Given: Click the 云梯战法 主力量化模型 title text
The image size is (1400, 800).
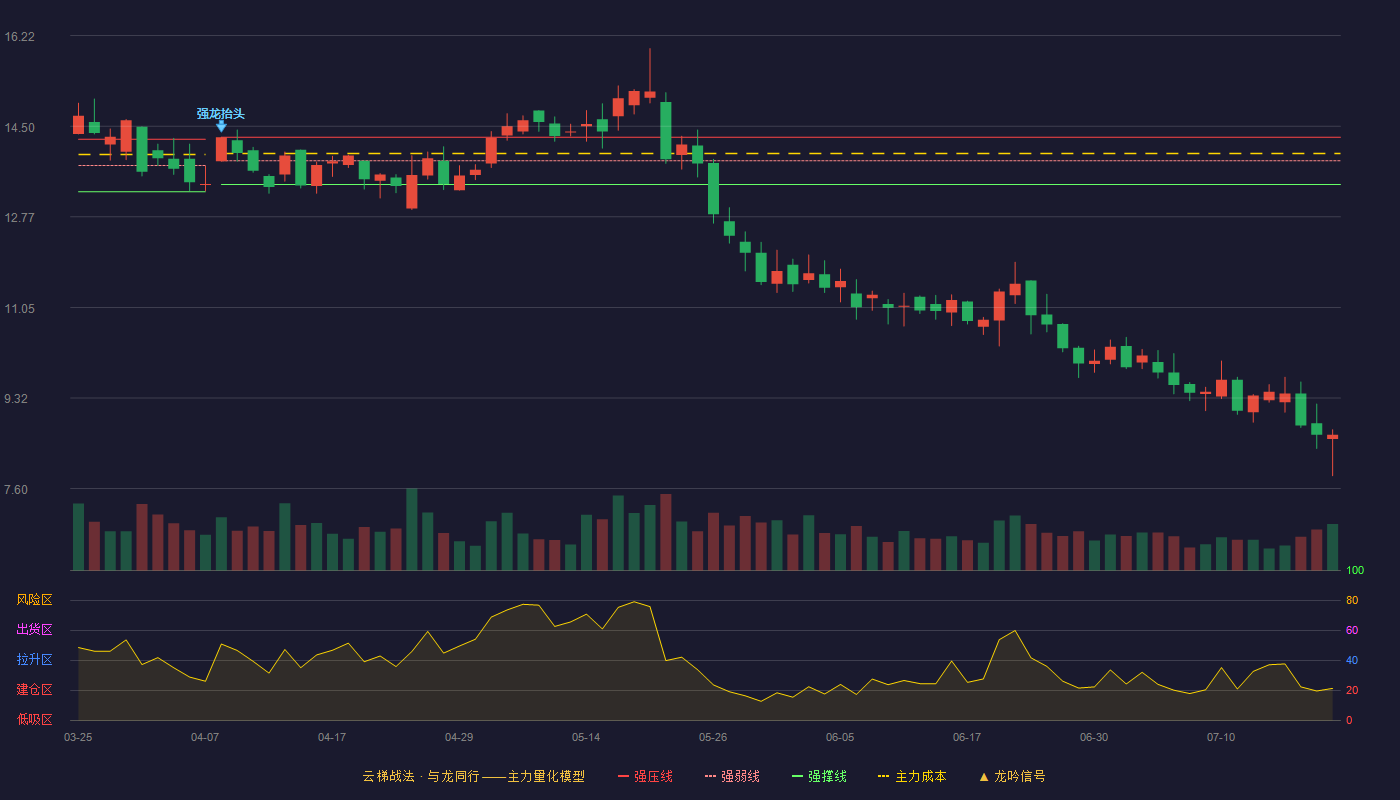Looking at the screenshot, I should [x=474, y=776].
